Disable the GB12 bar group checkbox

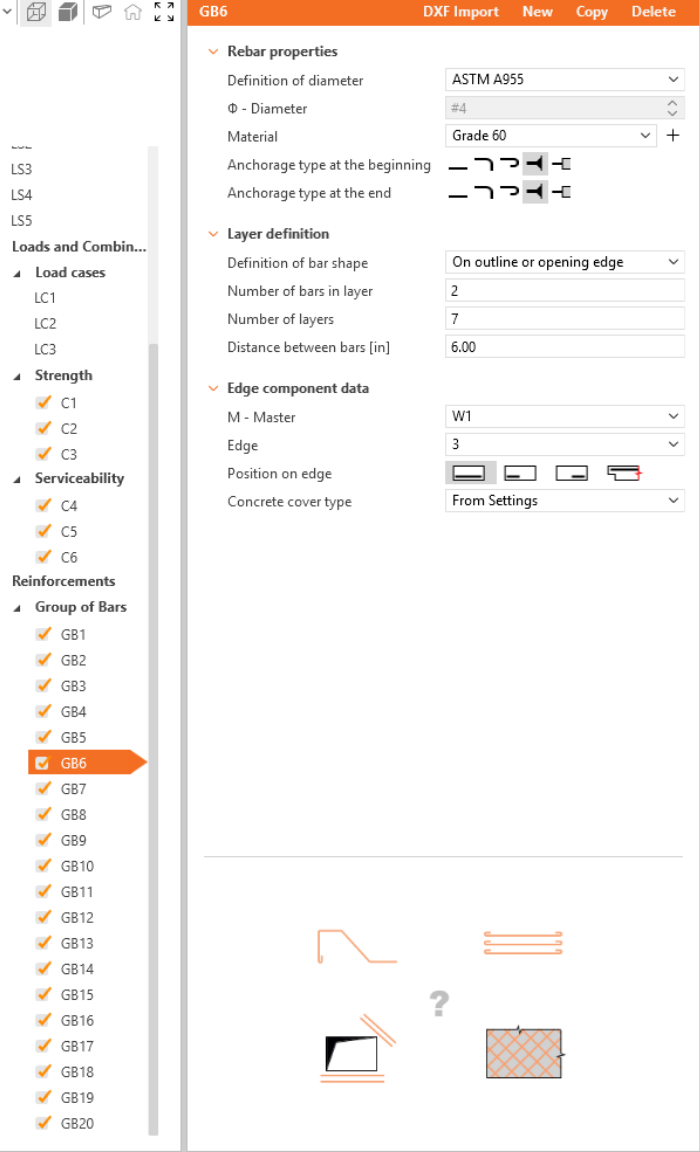(43, 917)
